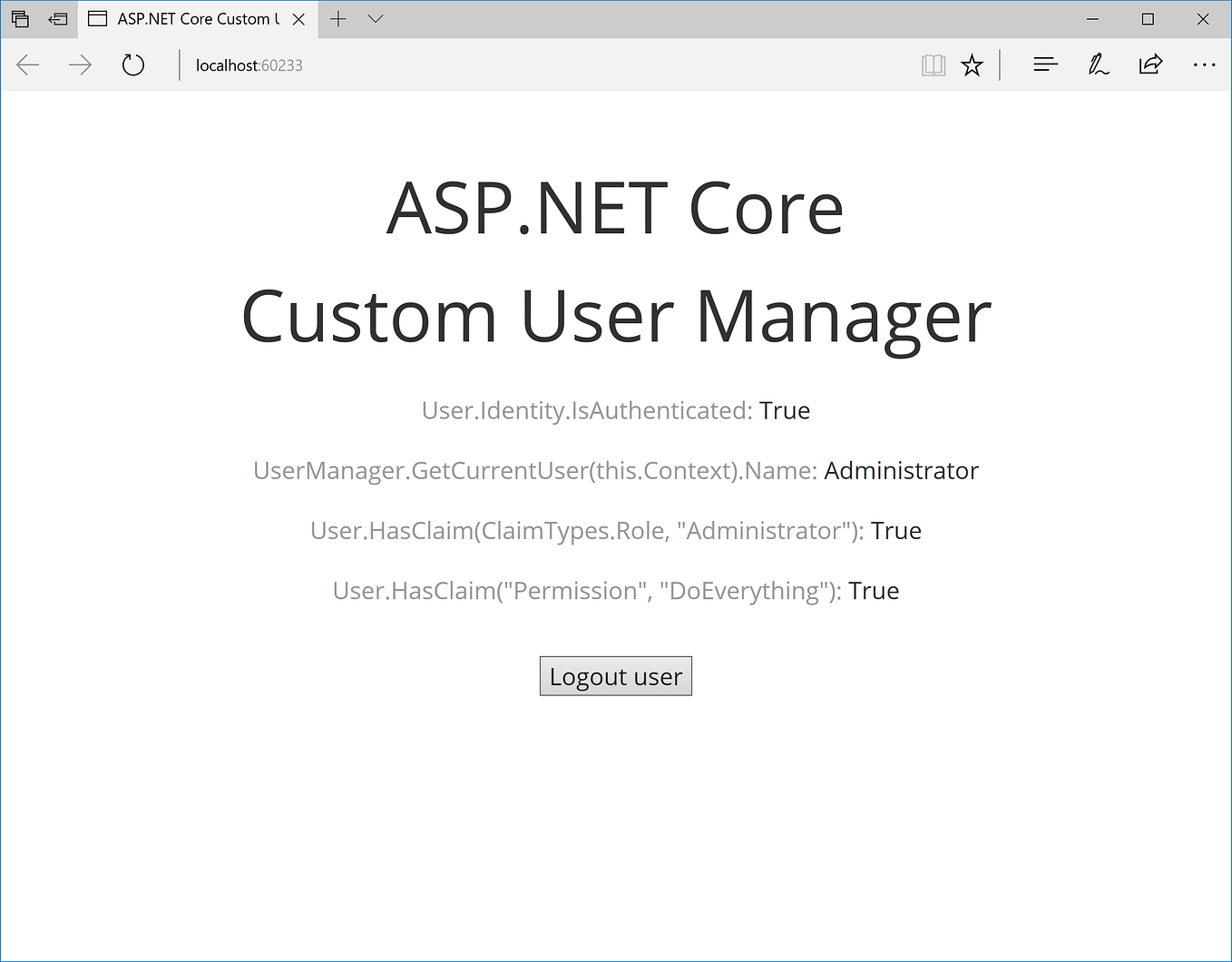1232x962 pixels.
Task: Select the localhost address bar
Action: 248,64
